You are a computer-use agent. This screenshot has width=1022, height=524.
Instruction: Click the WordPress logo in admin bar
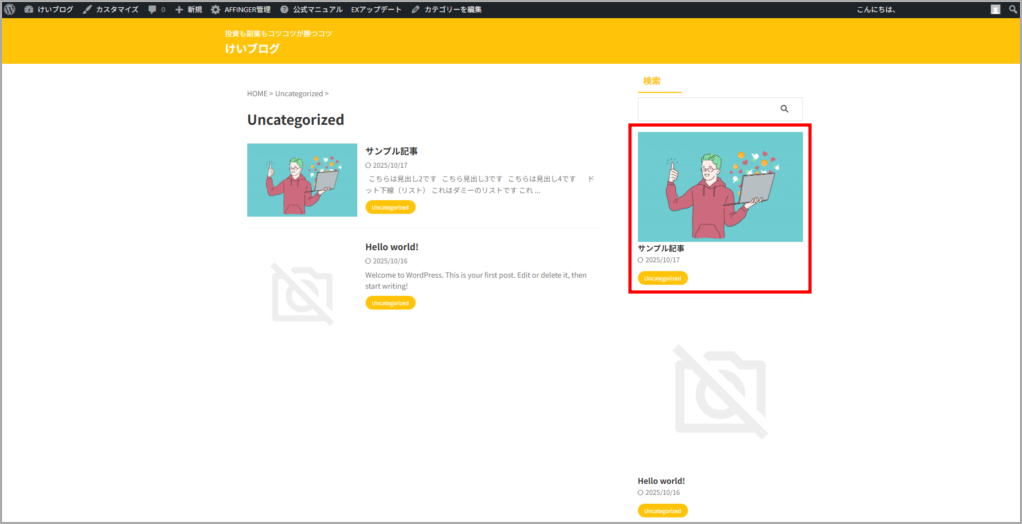(x=10, y=9)
